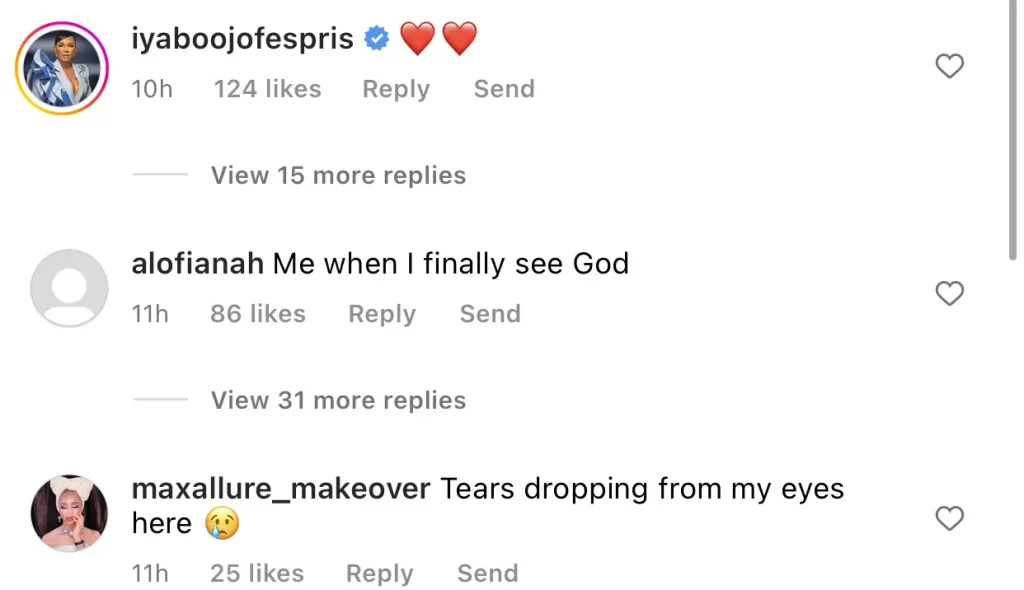Open alofianah's default avatar
Screen dimensions: 1024x590
point(69,289)
